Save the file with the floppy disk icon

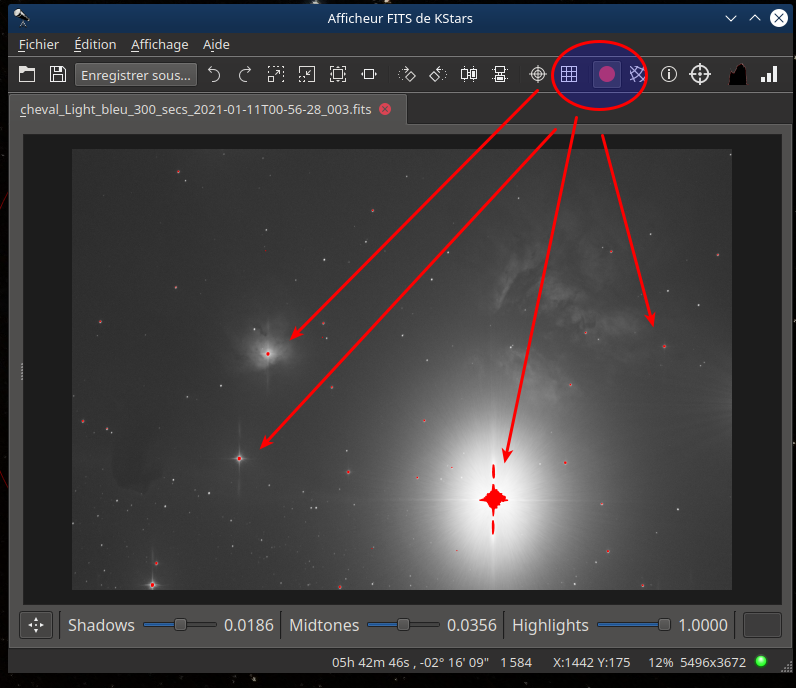[57, 75]
